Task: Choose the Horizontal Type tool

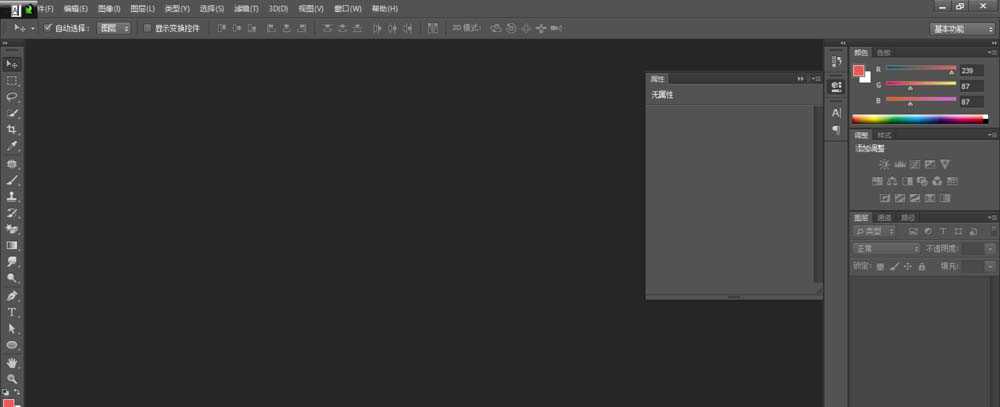Action: 12,312
